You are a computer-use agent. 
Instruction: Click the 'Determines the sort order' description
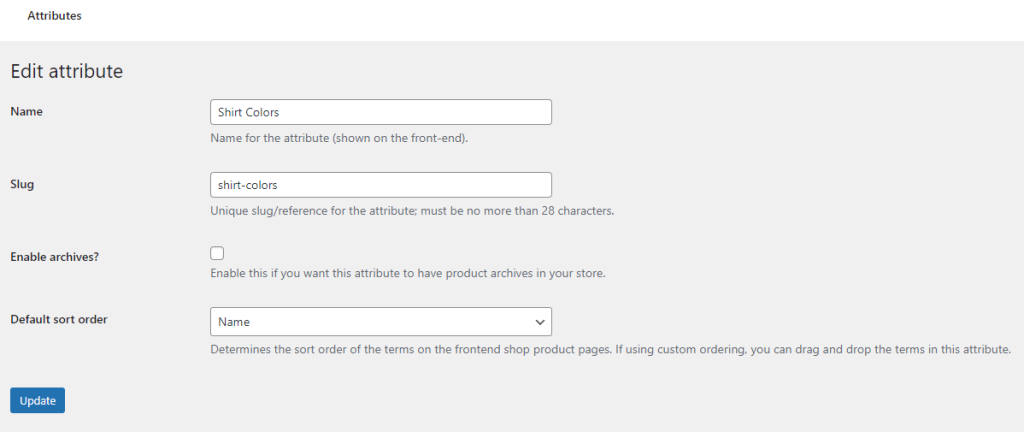[611, 350]
